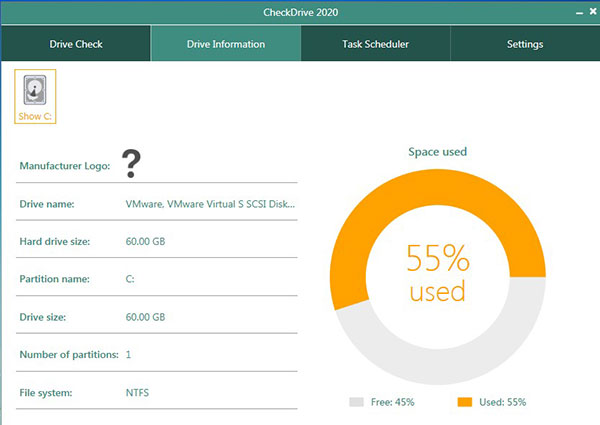Open the Drive Check tab
Viewport: 600px width, 425px height.
(x=76, y=44)
